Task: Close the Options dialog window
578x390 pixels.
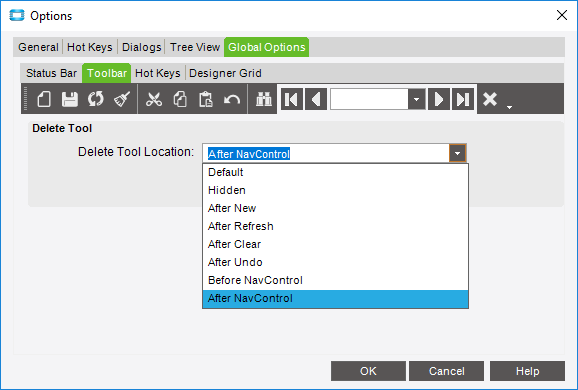Action: (x=562, y=15)
